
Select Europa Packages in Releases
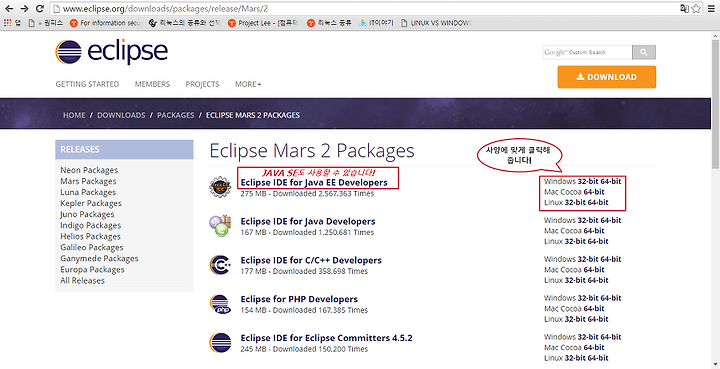pyautogui.click(x=92, y=269)
